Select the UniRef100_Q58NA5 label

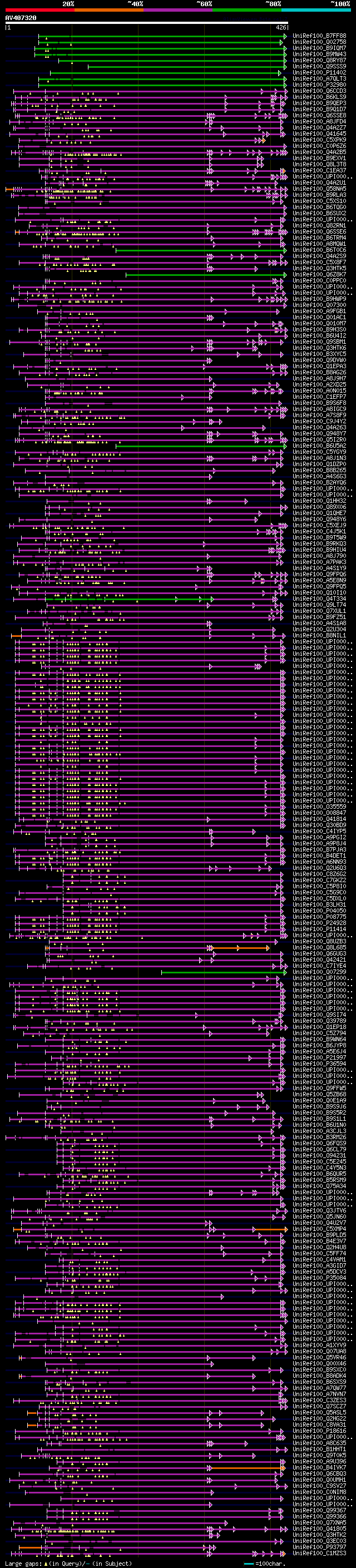pos(319,189)
